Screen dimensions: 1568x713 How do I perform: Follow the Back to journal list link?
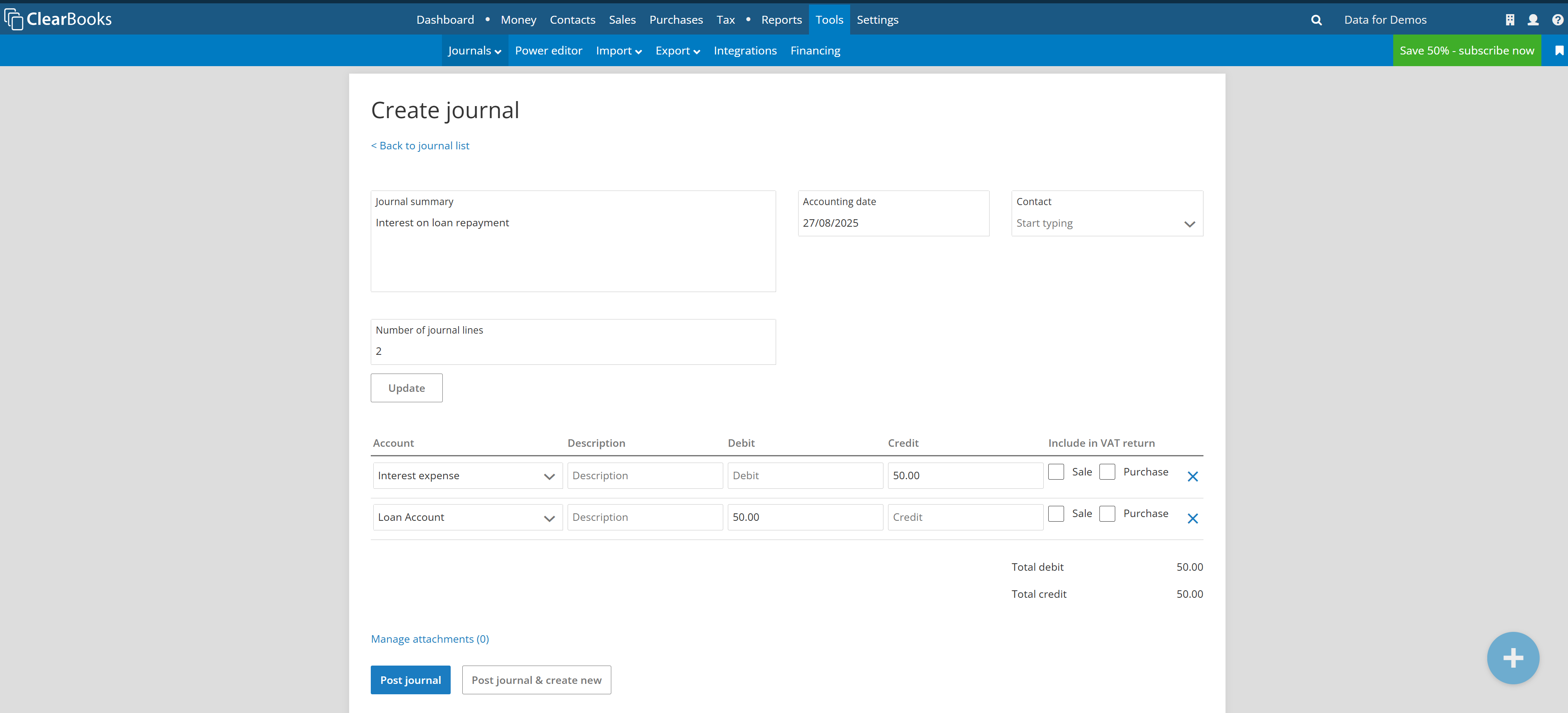pyautogui.click(x=420, y=146)
